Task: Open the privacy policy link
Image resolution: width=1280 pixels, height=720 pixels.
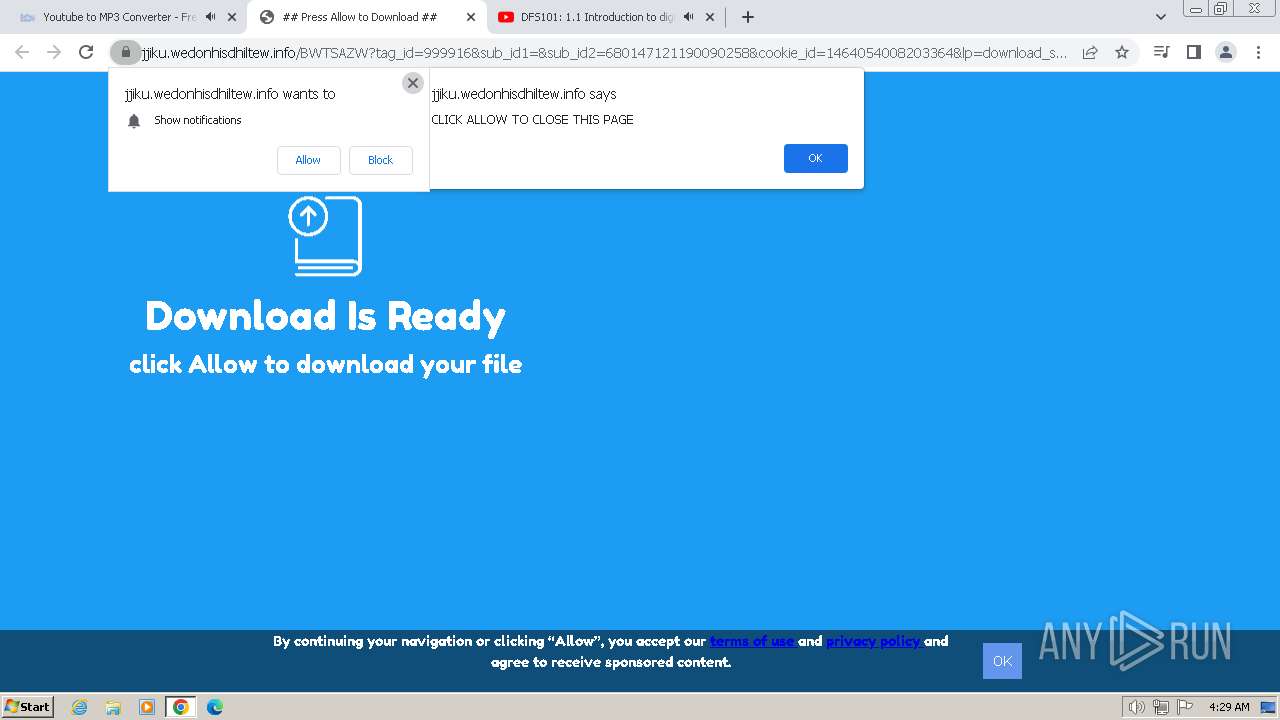Action: (874, 641)
